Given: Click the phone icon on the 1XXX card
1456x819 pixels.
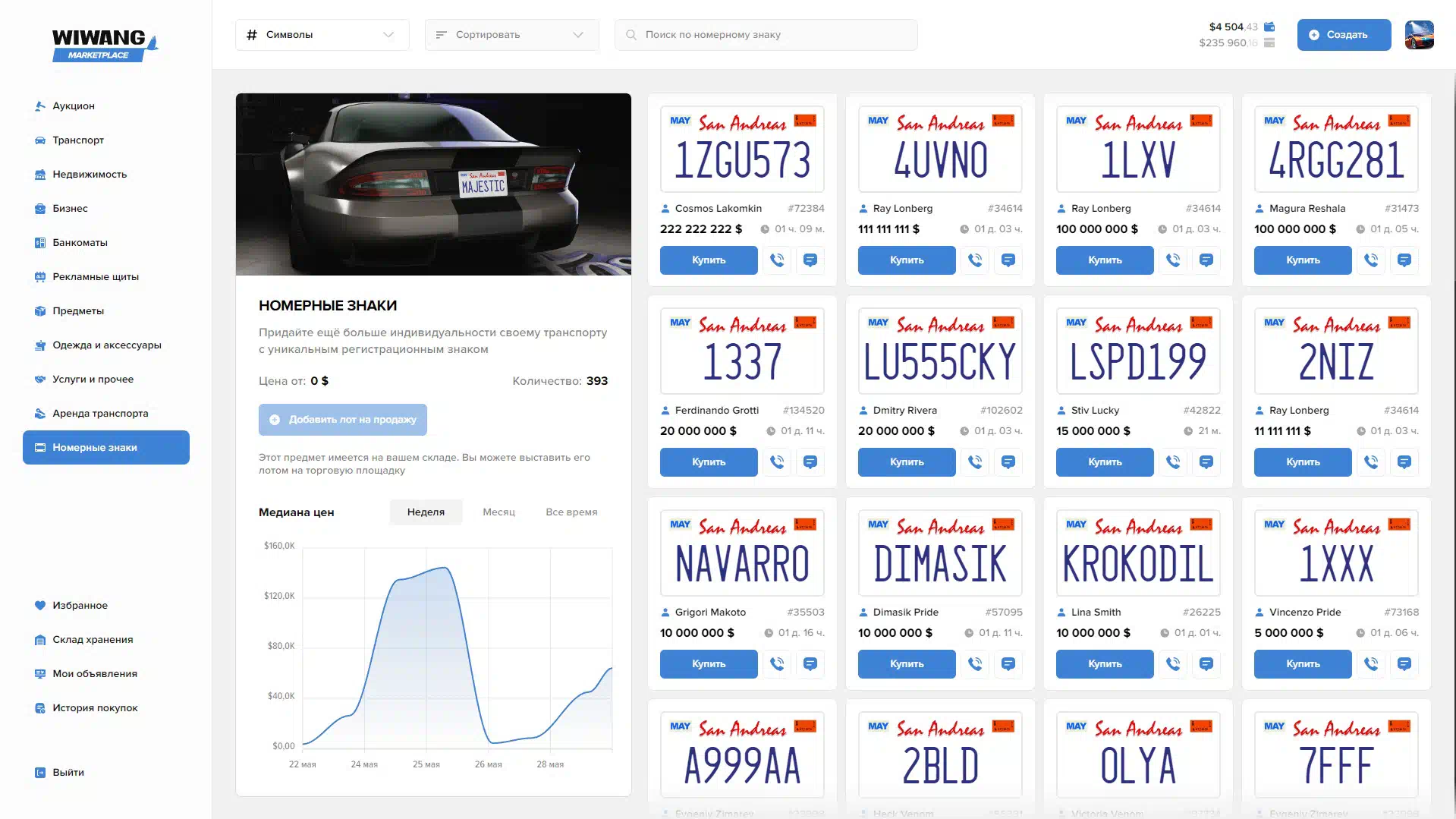Looking at the screenshot, I should point(1371,664).
